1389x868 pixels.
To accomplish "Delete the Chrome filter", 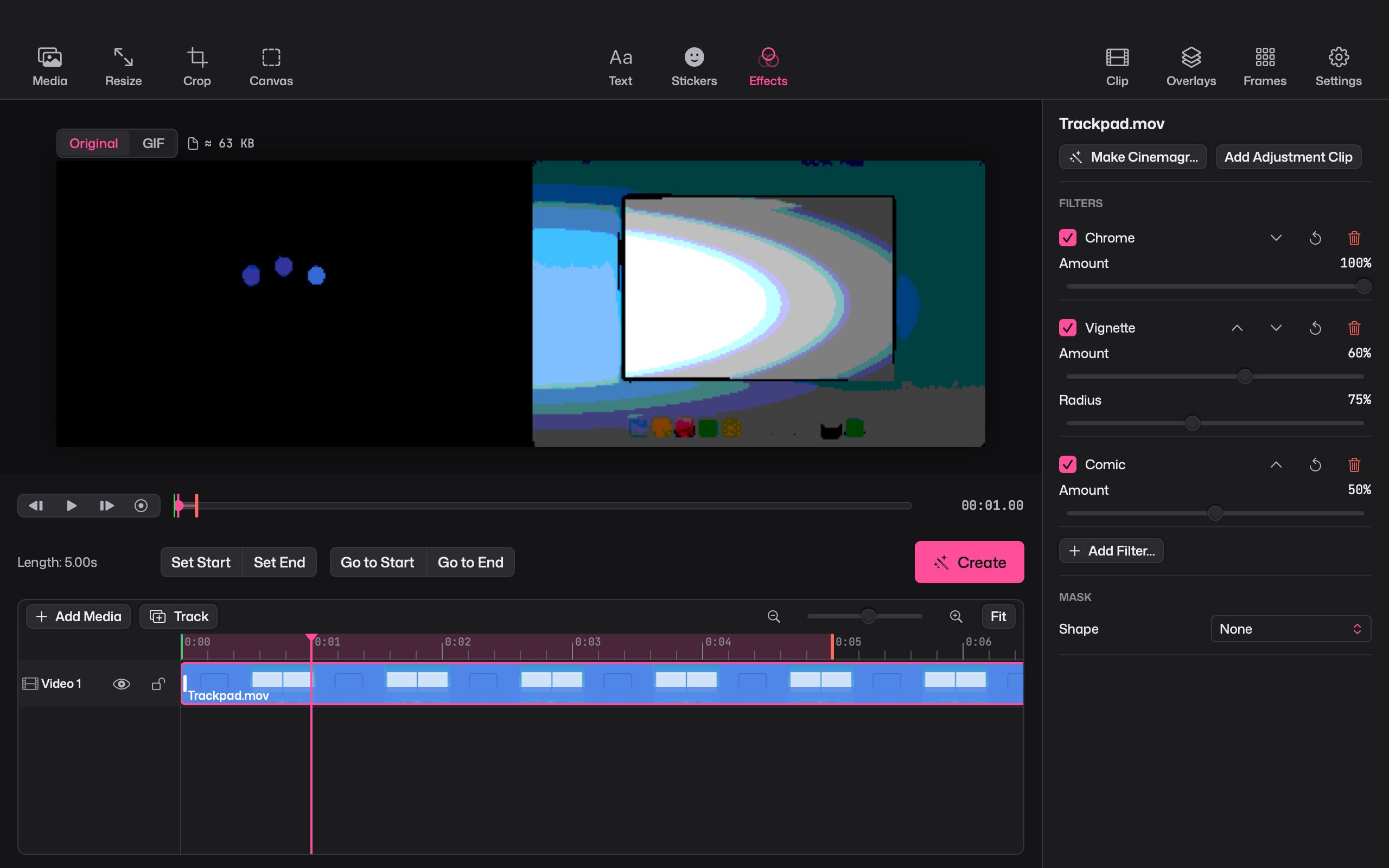I will pyautogui.click(x=1354, y=238).
